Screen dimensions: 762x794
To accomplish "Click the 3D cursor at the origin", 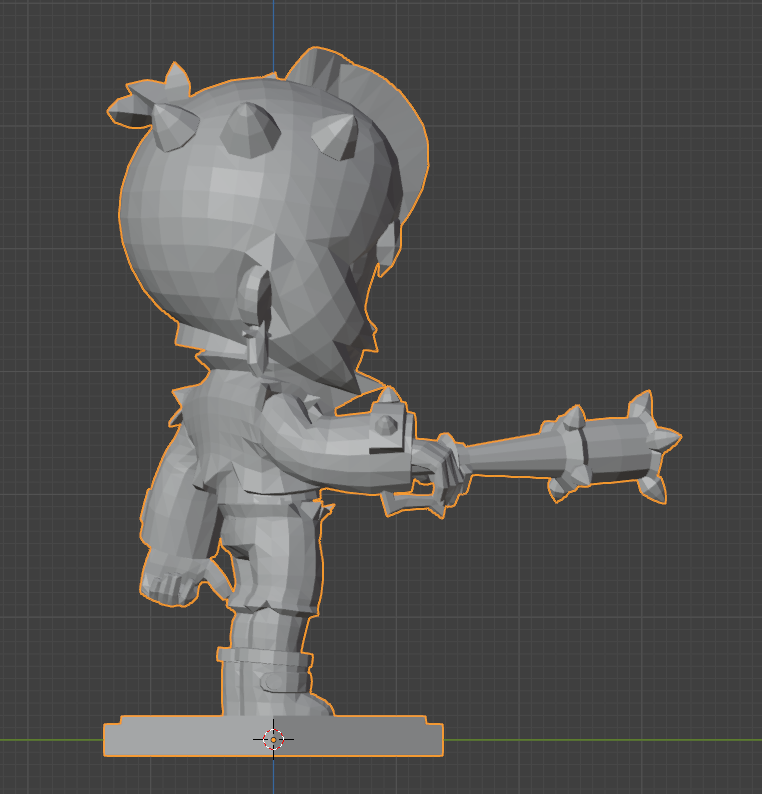I will click(x=273, y=739).
